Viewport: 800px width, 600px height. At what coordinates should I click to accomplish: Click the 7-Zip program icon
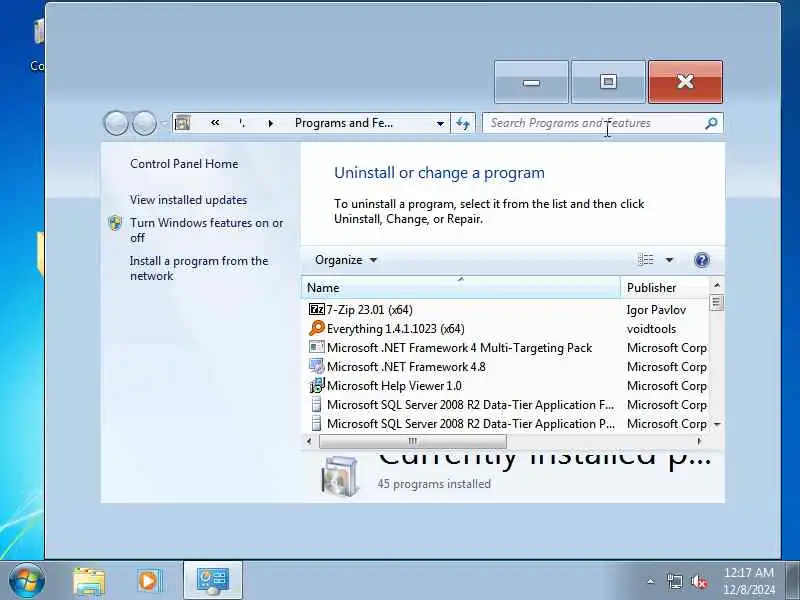click(316, 309)
